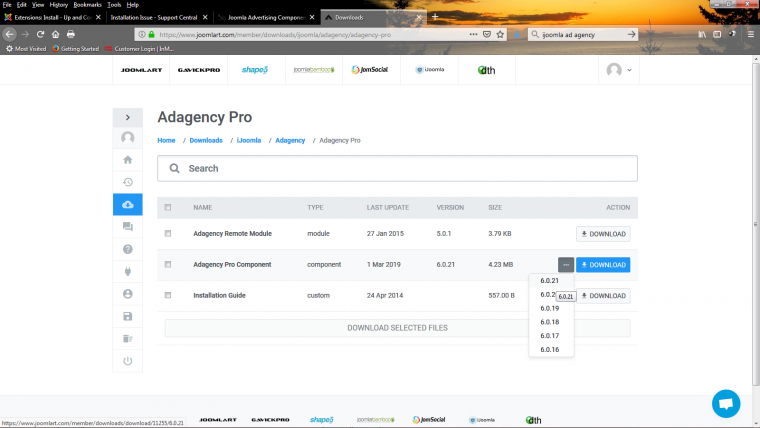Check the Adagency Remote Module checkbox
Image resolution: width=760 pixels, height=428 pixels.
(x=168, y=235)
